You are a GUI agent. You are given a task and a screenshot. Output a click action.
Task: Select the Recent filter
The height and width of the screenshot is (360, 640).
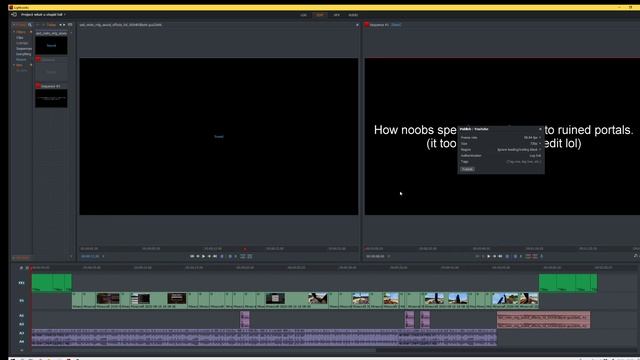(x=21, y=60)
